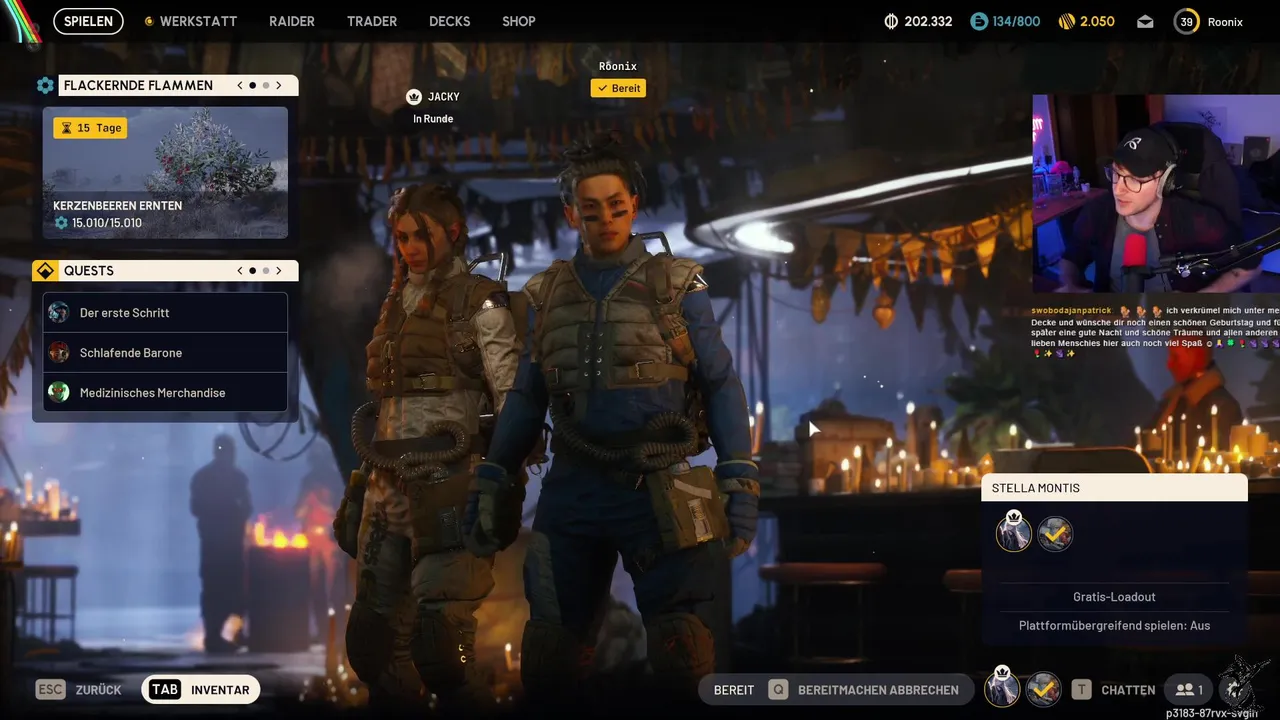Image resolution: width=1280 pixels, height=720 pixels.
Task: Click Bereitmachen Abbrechen button
Action: [x=878, y=690]
